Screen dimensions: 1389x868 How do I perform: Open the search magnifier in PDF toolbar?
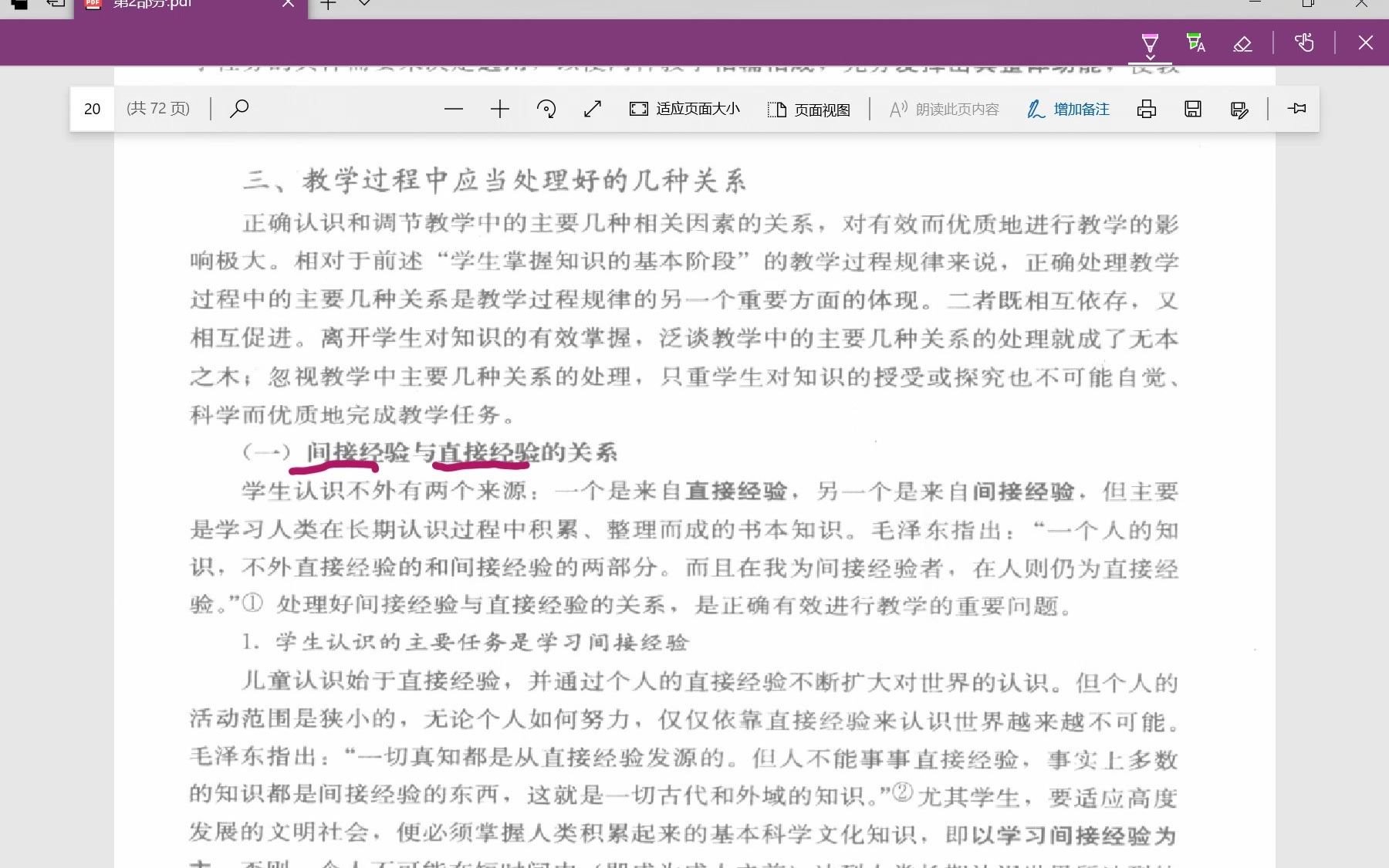pos(239,108)
